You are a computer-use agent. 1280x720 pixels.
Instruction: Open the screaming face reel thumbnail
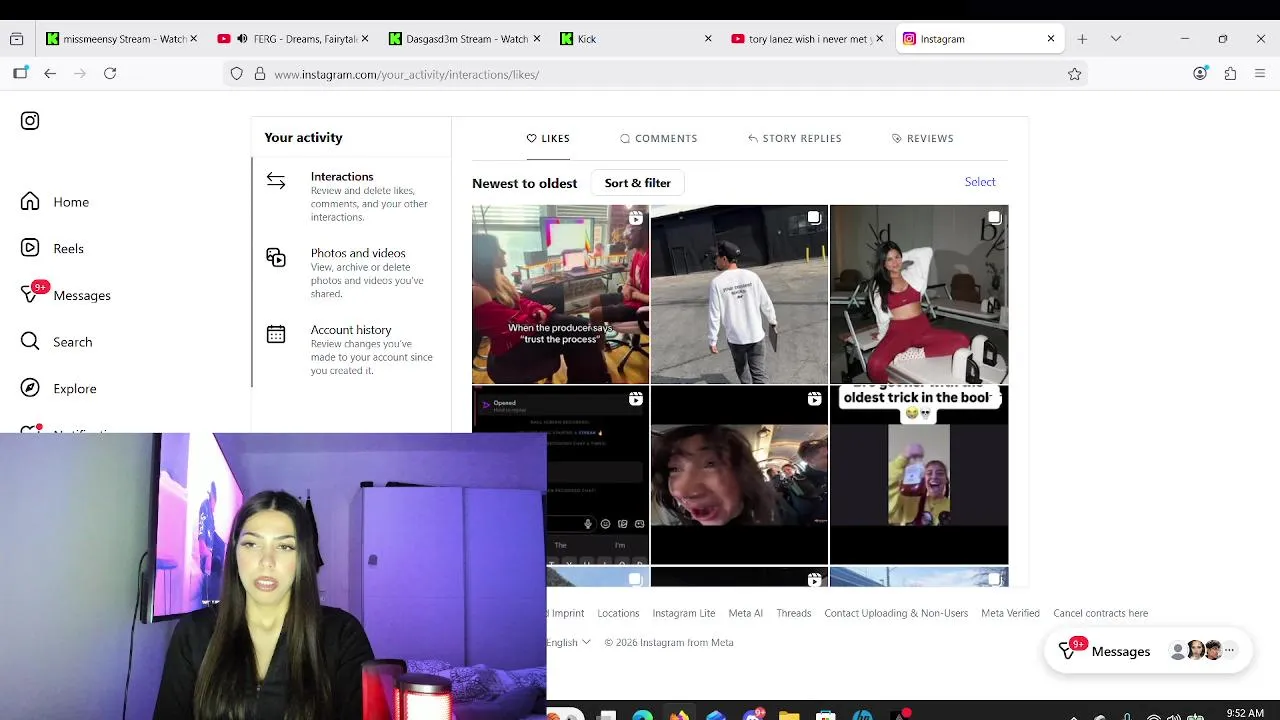(739, 475)
